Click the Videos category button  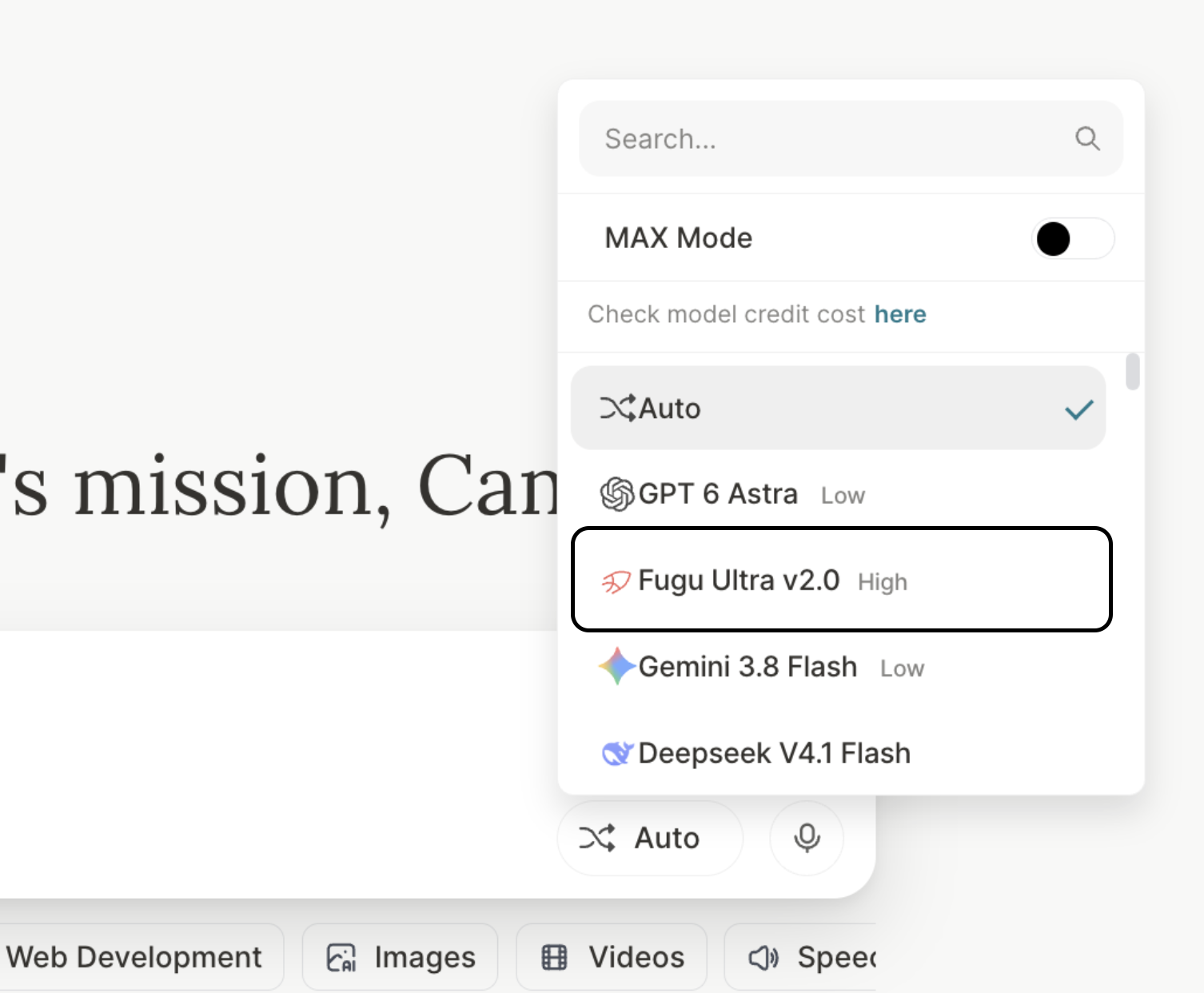click(x=612, y=957)
